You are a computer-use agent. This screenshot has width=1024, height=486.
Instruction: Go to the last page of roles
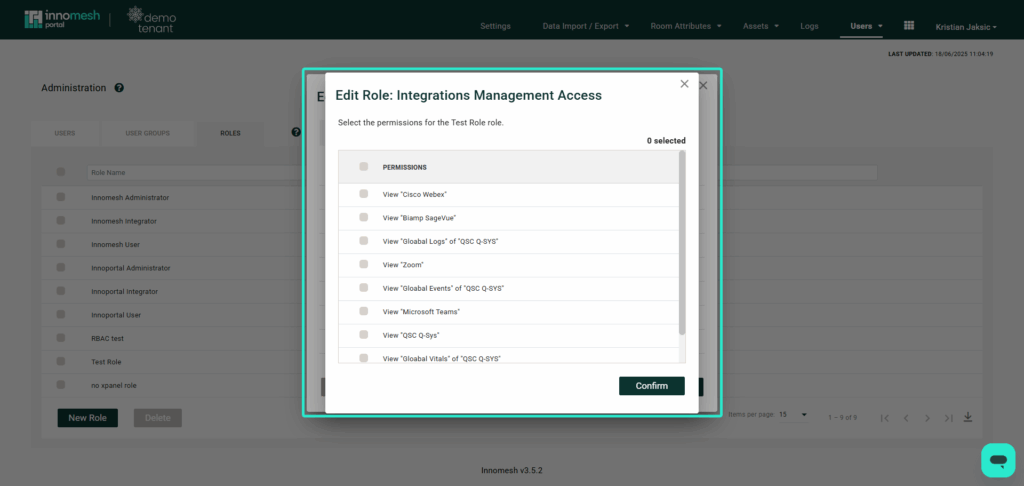click(949, 418)
